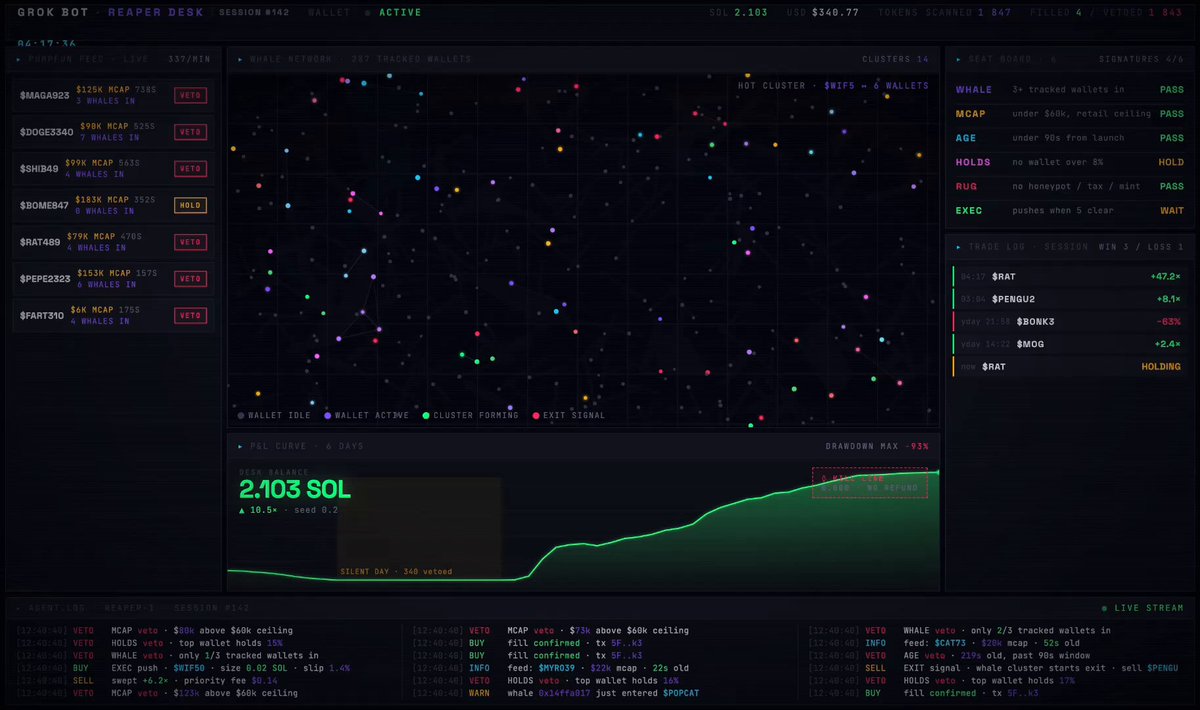Select the Exit Signal legend dot
Image resolution: width=1200 pixels, height=710 pixels.
[536, 415]
